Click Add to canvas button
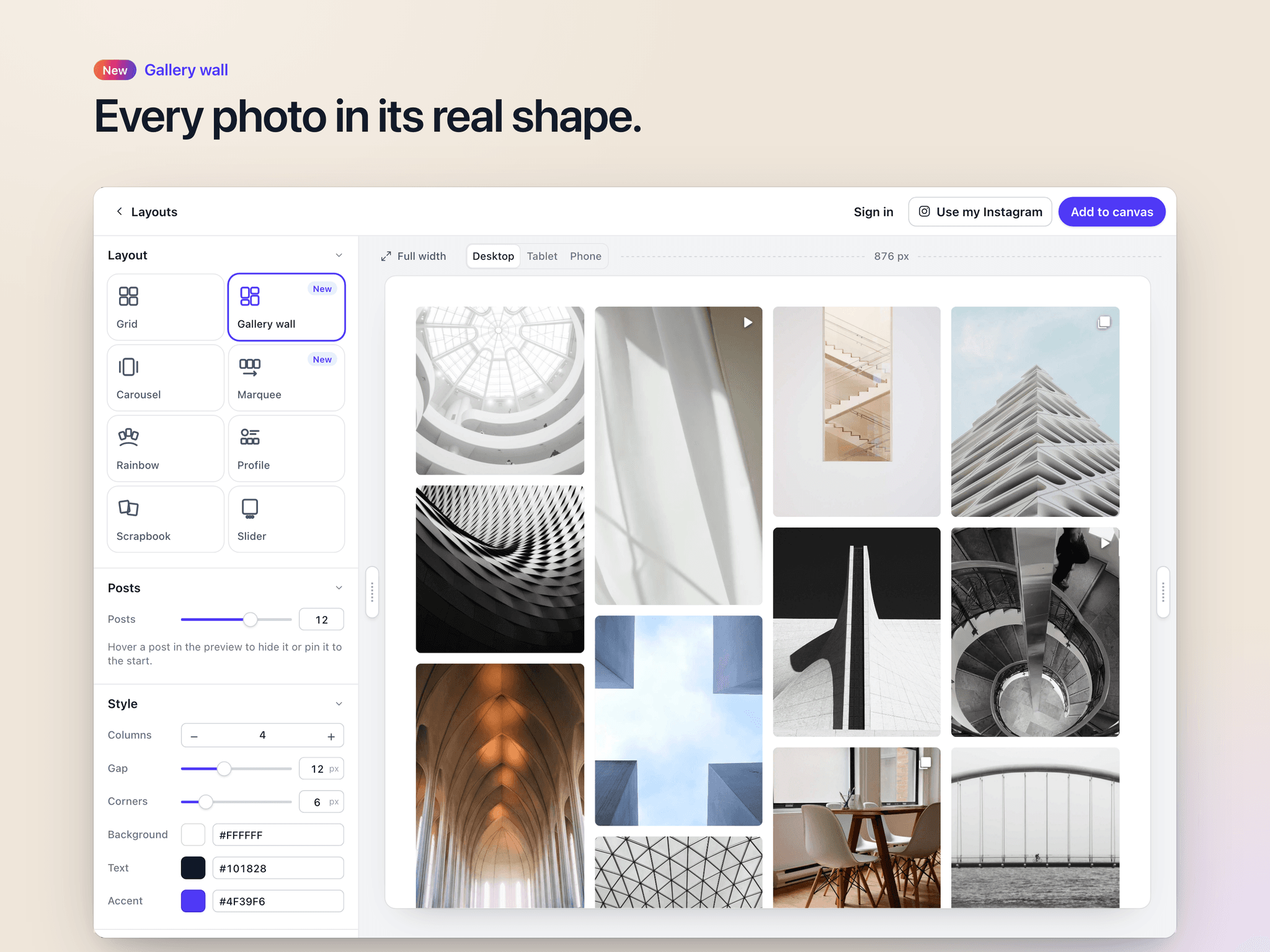1270x952 pixels. [x=1111, y=211]
